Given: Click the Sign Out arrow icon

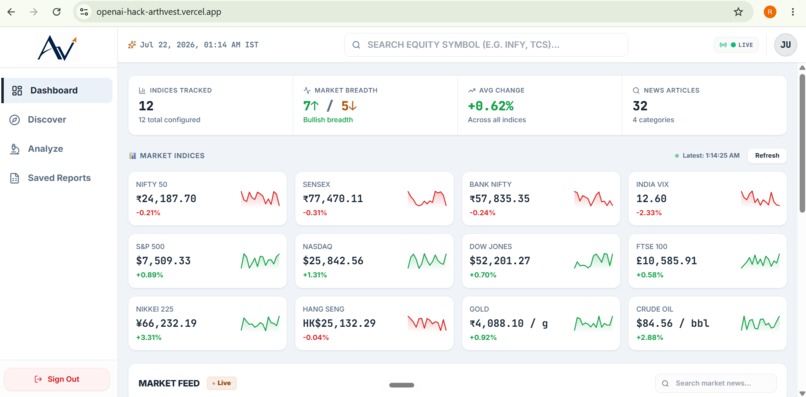Looking at the screenshot, I should point(38,380).
